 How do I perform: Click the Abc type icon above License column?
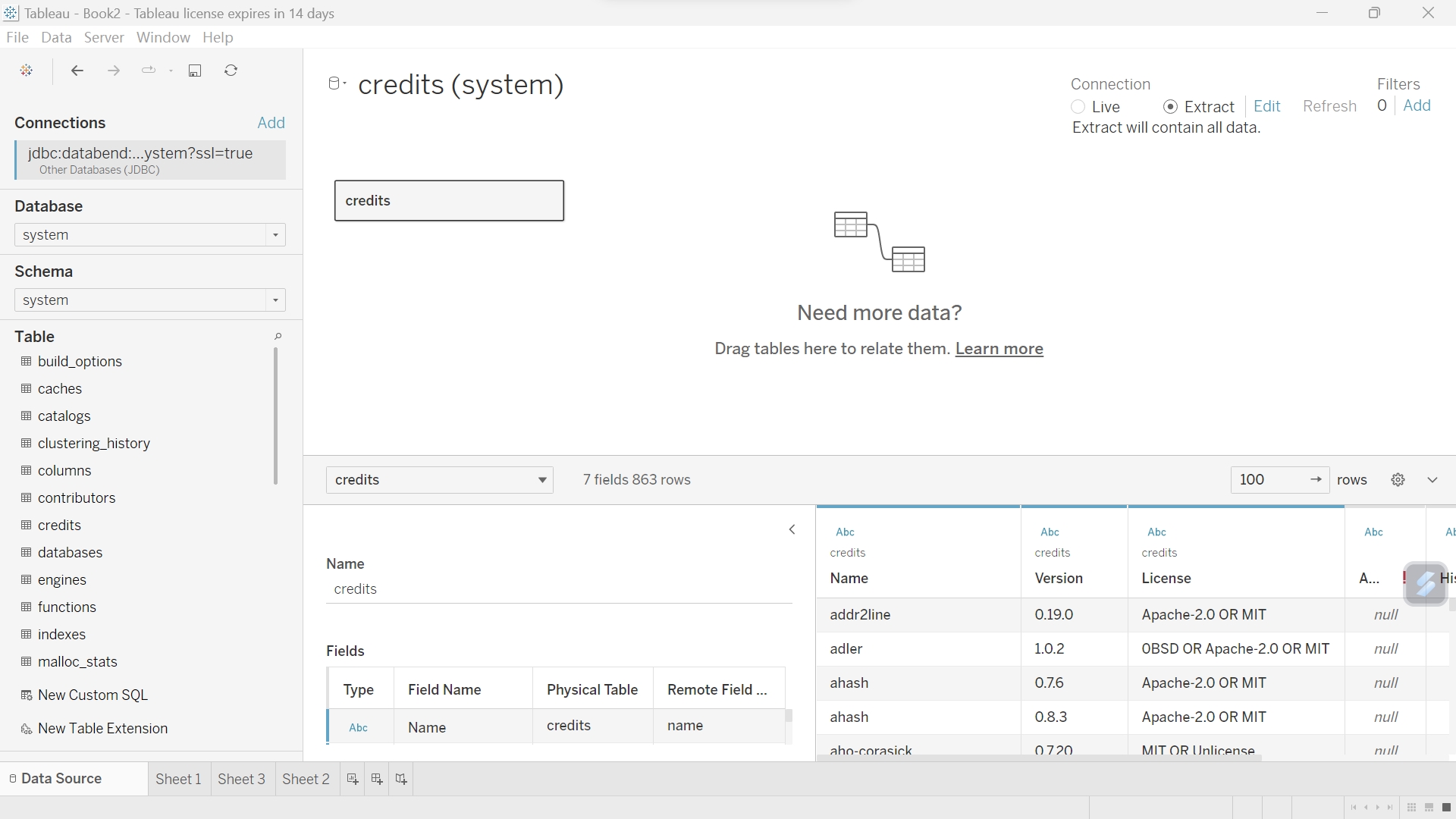[x=1156, y=532]
